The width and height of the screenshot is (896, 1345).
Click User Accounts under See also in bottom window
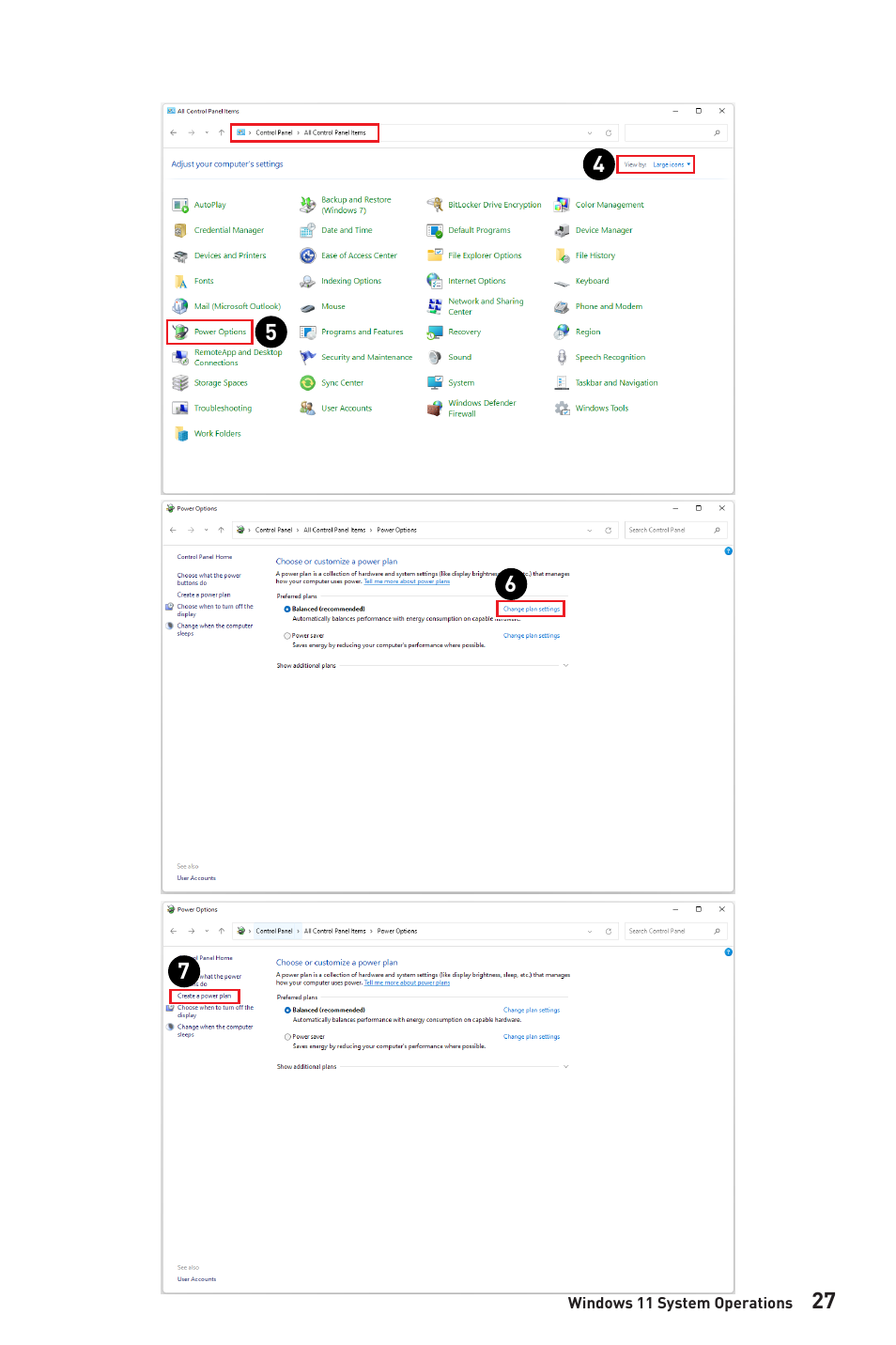pyautogui.click(x=196, y=1279)
